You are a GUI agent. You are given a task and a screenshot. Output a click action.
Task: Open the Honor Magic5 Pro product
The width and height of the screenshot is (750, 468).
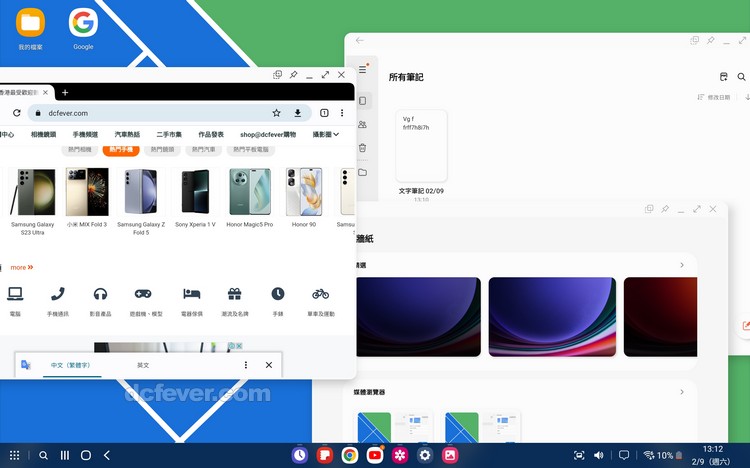250,198
